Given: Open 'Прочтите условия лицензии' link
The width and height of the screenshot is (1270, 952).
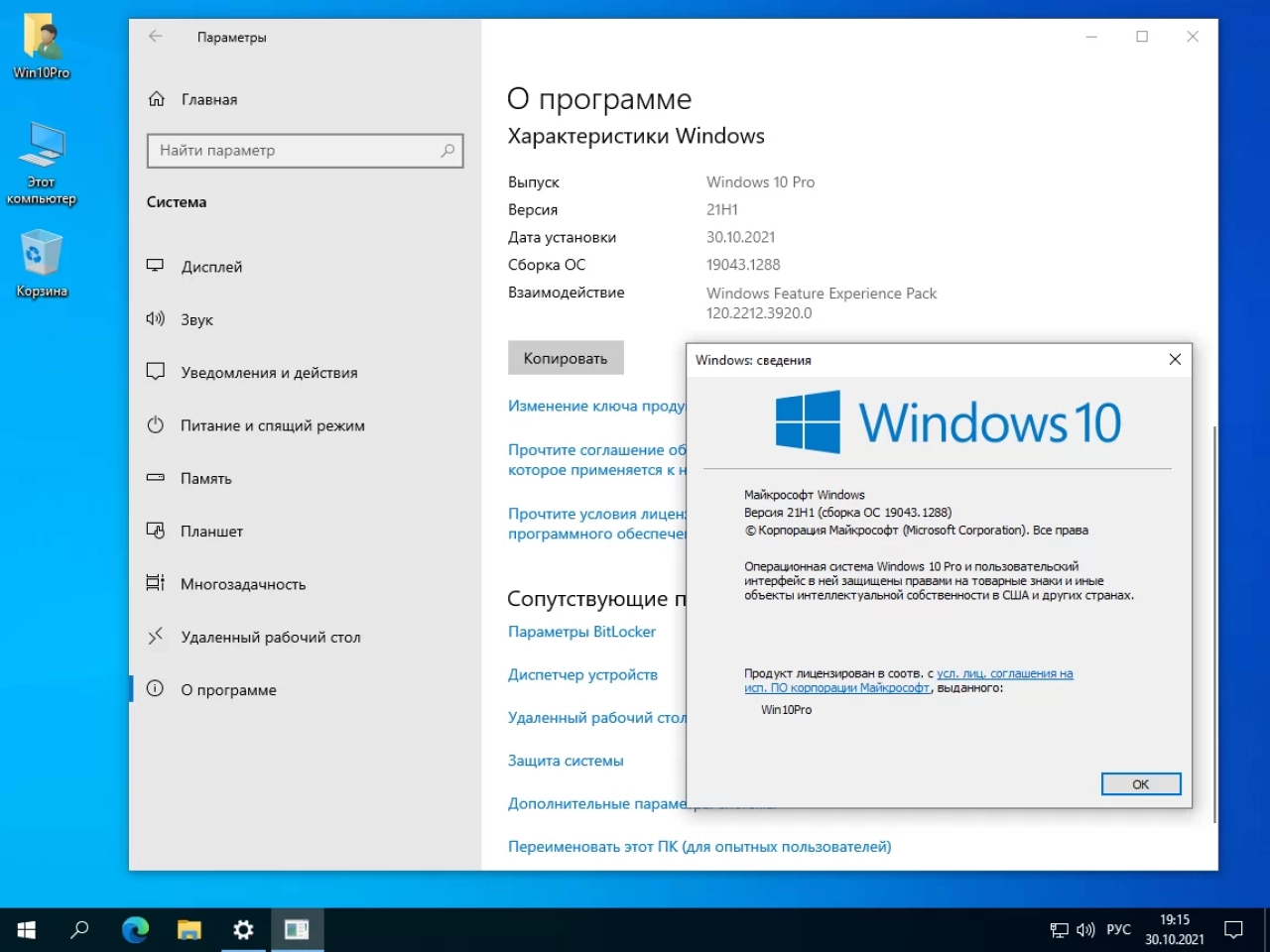Looking at the screenshot, I should (596, 523).
